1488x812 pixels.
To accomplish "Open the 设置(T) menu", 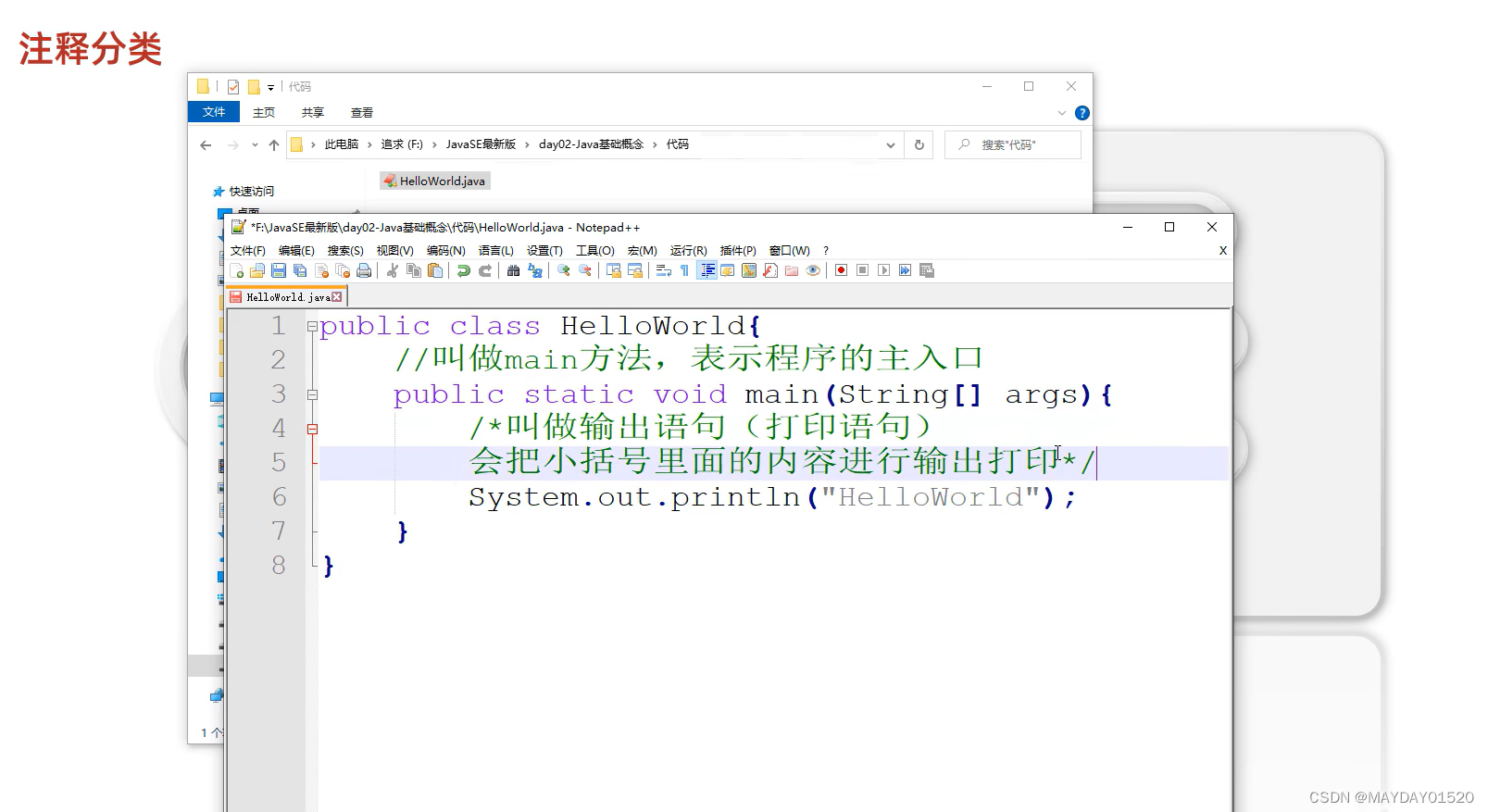I will coord(544,251).
